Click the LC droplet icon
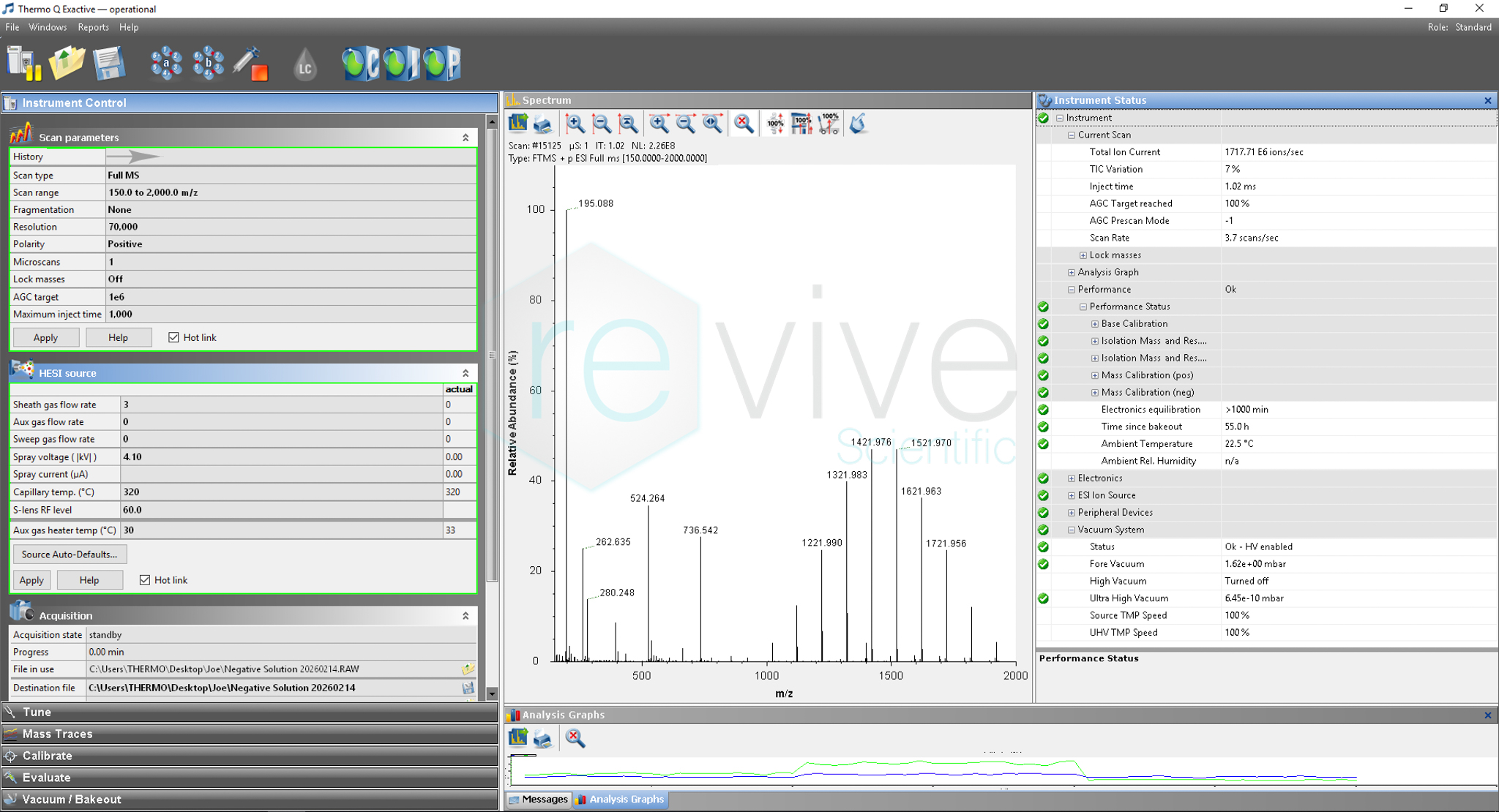This screenshot has height=812, width=1499. 304,65
